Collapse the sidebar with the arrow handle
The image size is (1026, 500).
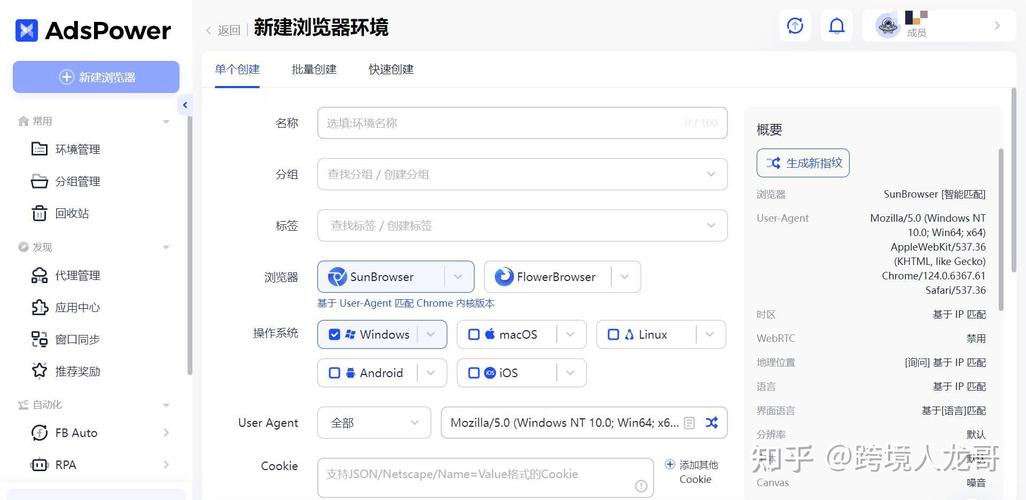pyautogui.click(x=185, y=105)
